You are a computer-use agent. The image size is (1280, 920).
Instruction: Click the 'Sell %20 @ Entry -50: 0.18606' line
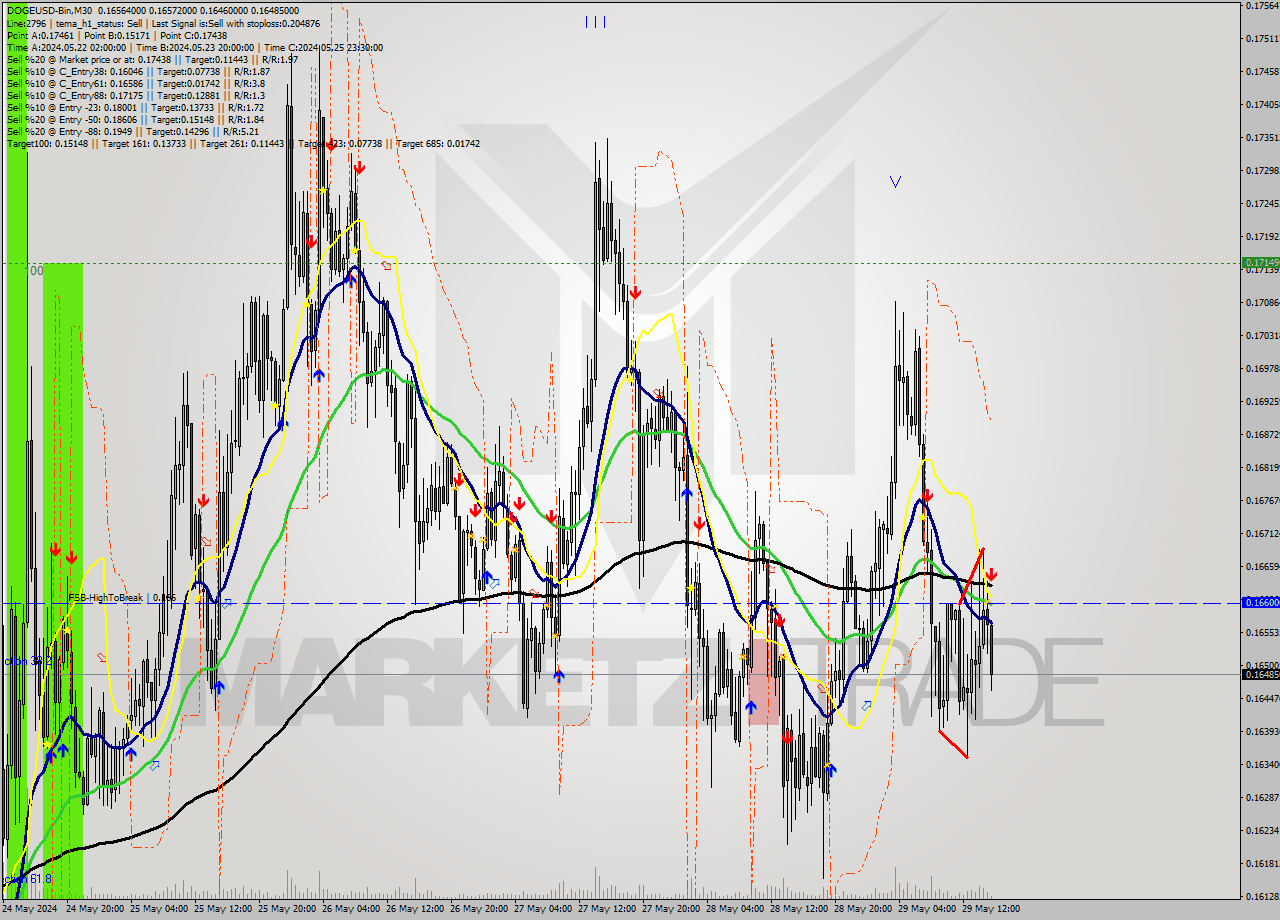click(136, 119)
